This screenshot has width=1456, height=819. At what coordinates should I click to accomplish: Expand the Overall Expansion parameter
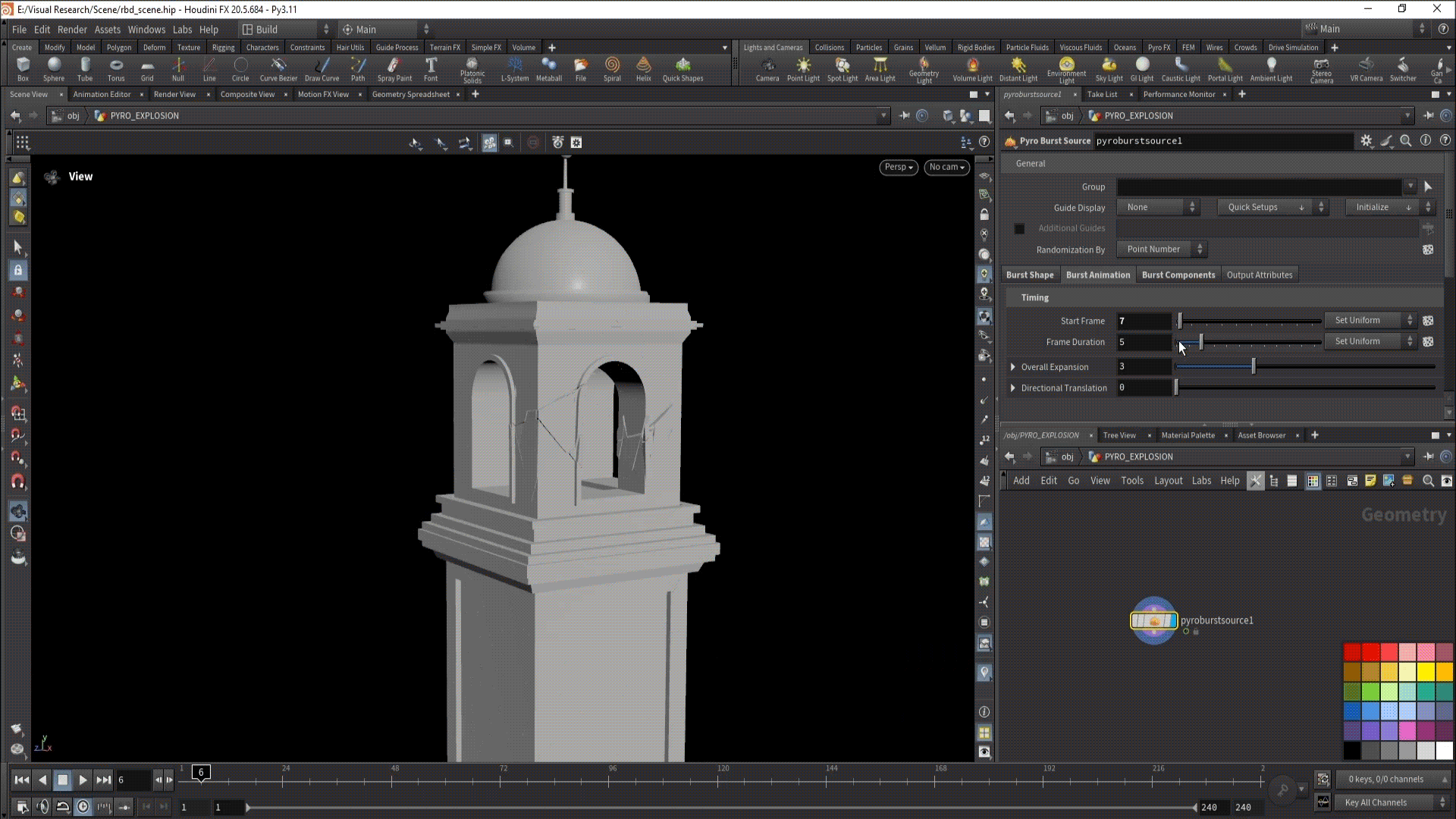[1013, 367]
